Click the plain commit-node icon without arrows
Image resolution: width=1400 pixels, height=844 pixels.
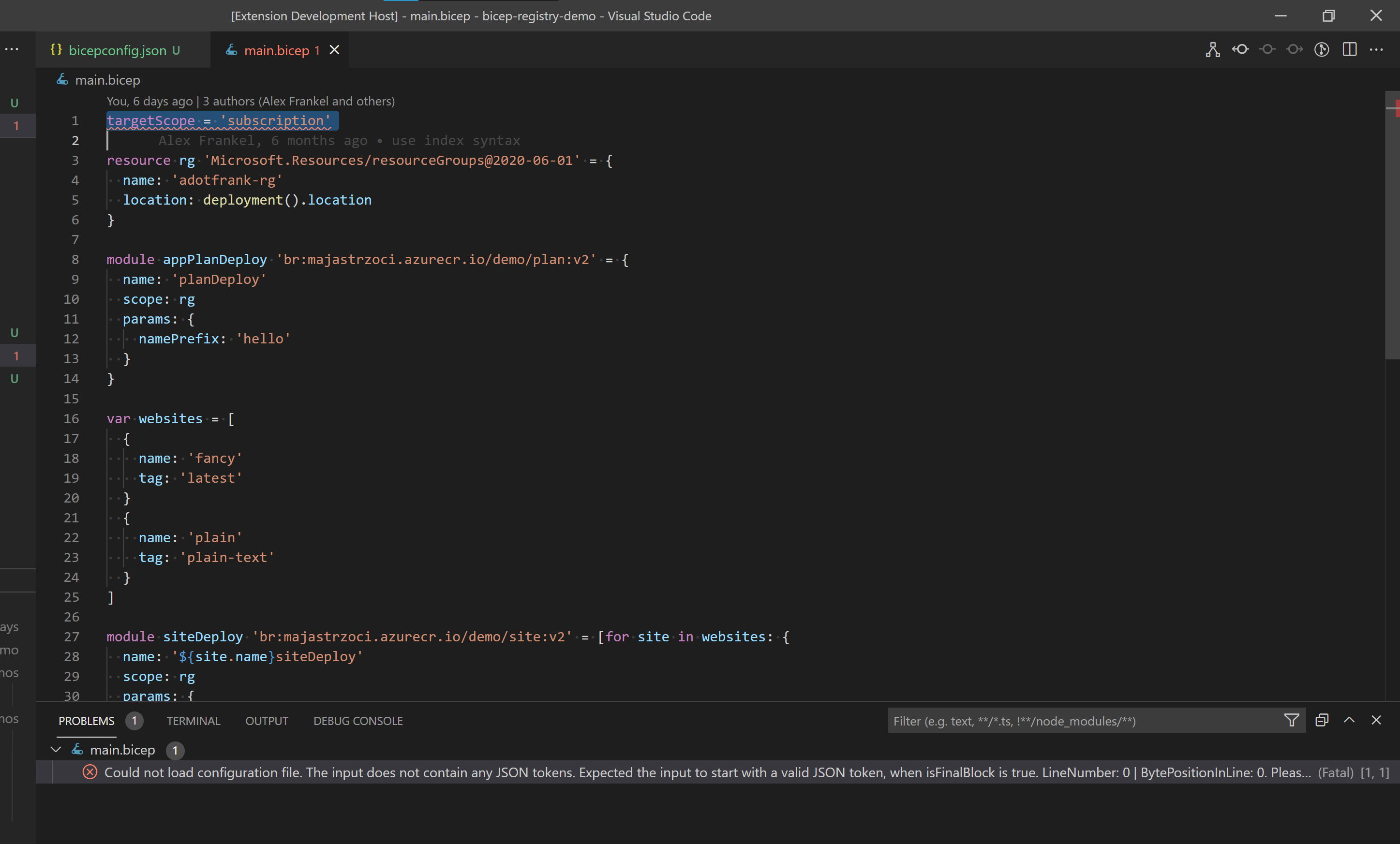coord(1267,50)
